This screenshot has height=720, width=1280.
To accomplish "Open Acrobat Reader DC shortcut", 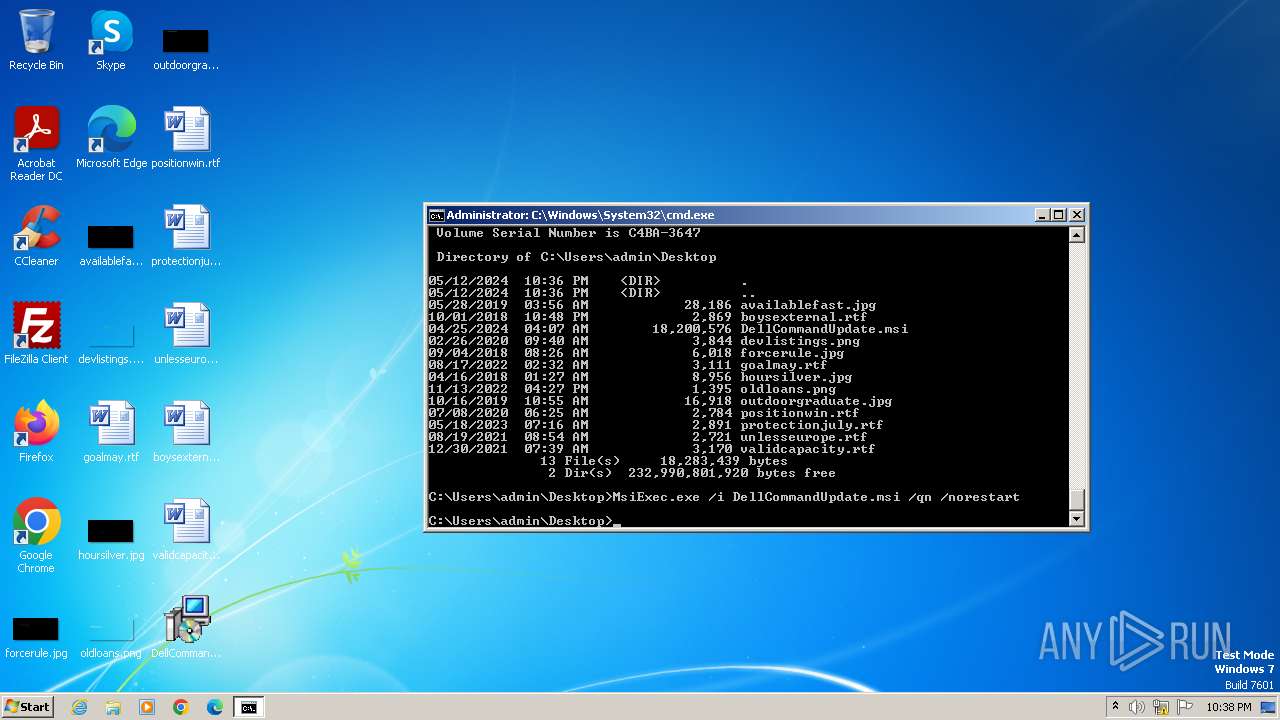I will [36, 143].
